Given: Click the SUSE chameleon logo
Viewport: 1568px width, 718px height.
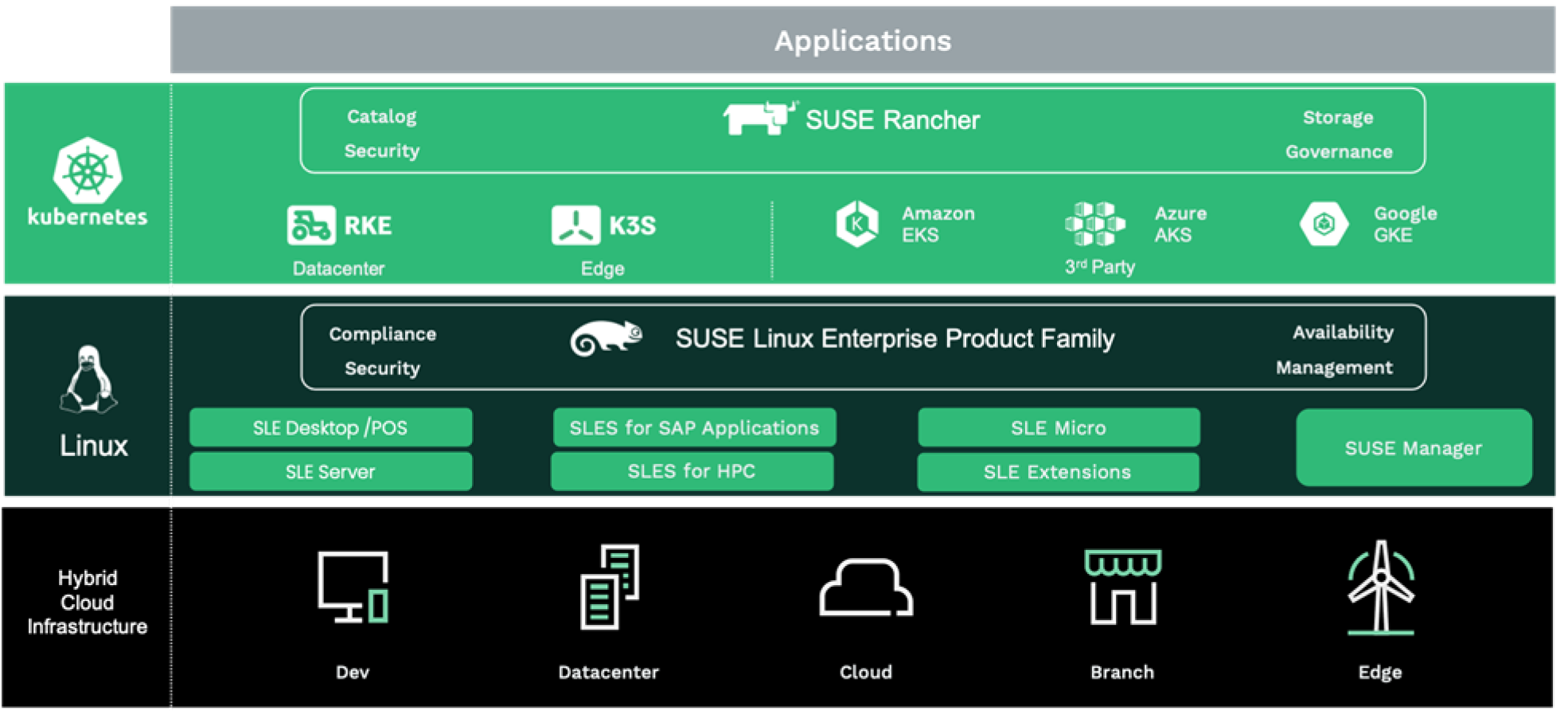Looking at the screenshot, I should tap(607, 338).
